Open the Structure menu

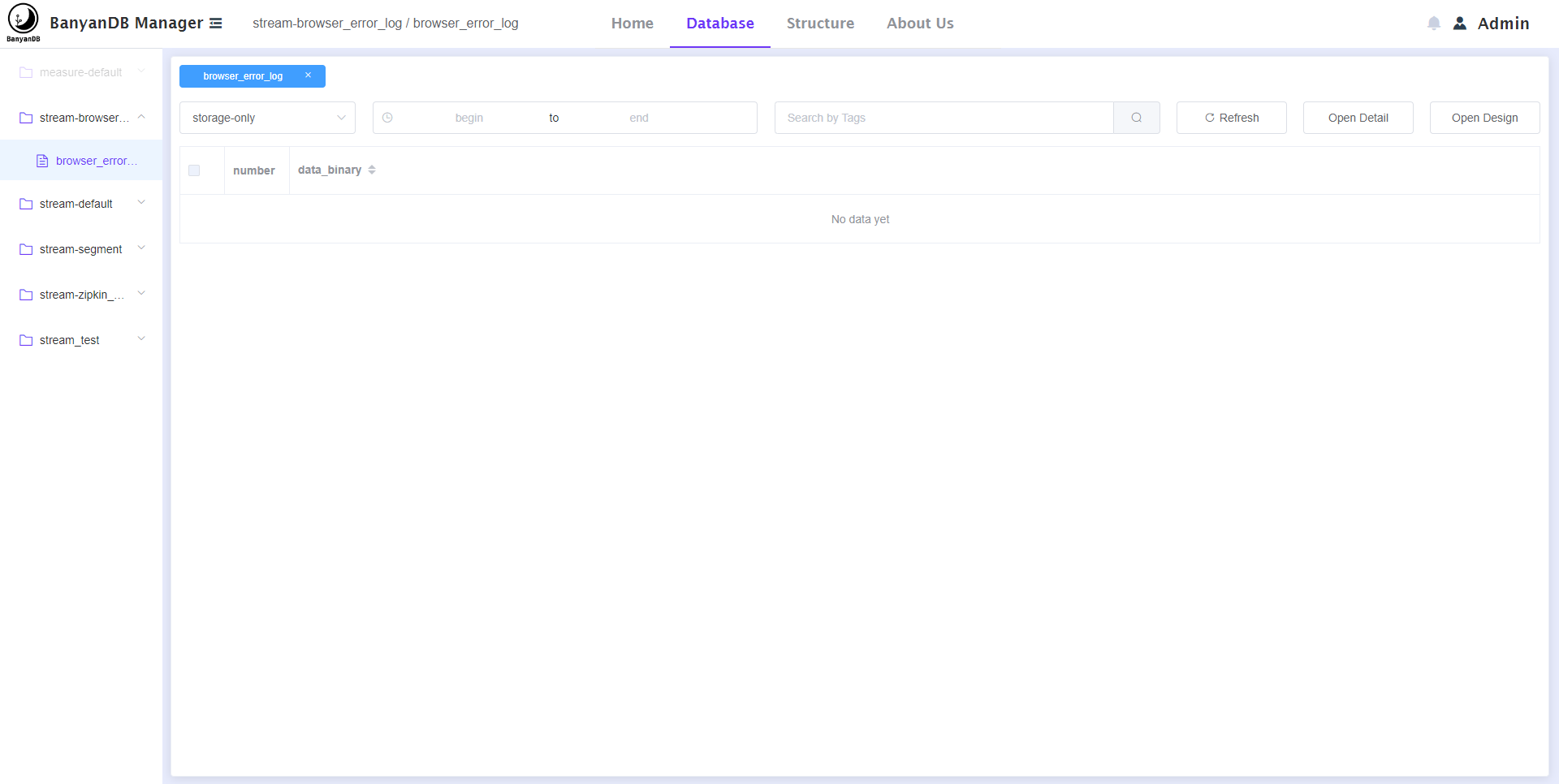tap(820, 24)
